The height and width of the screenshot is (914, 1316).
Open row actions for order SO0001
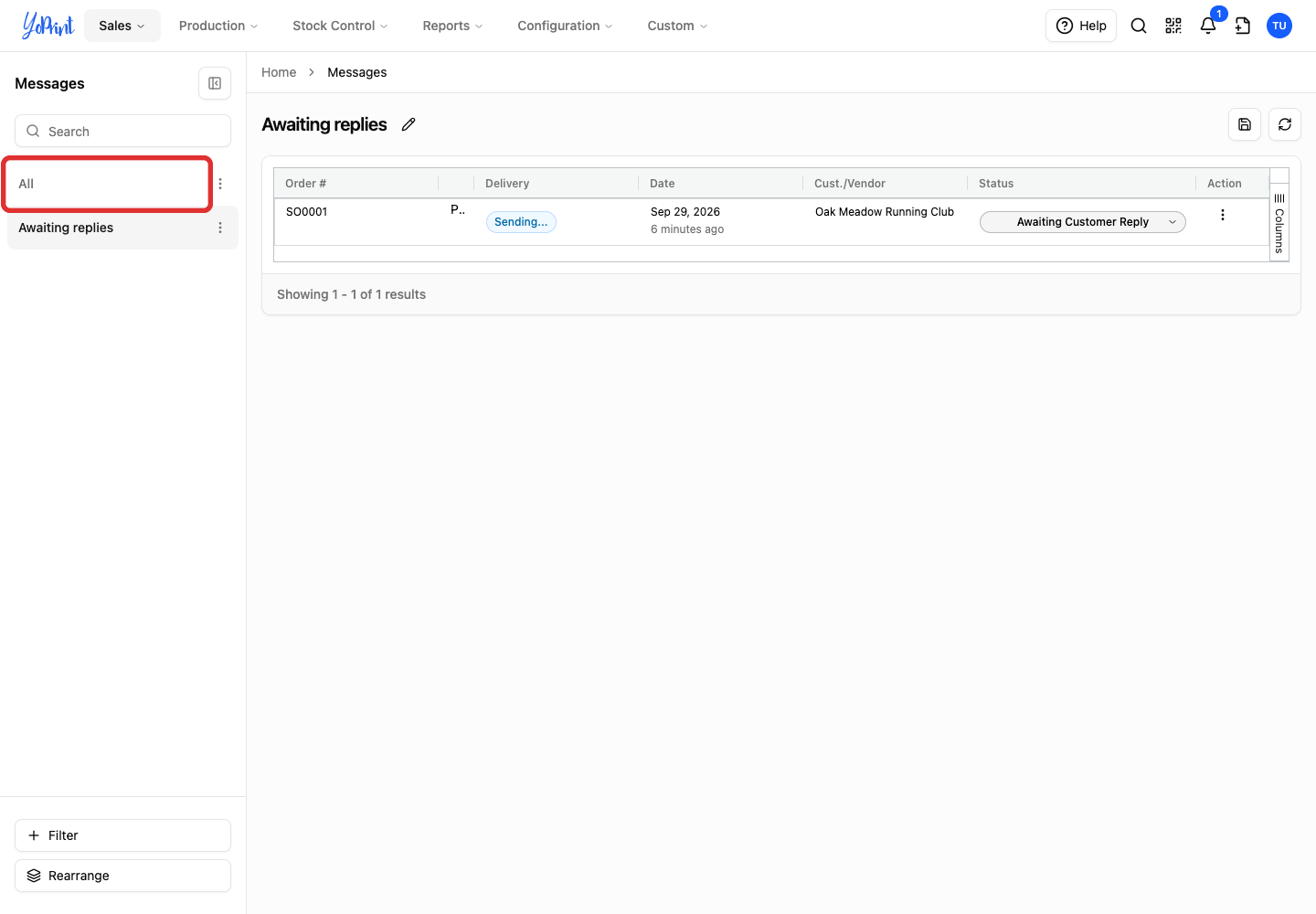[x=1223, y=215]
